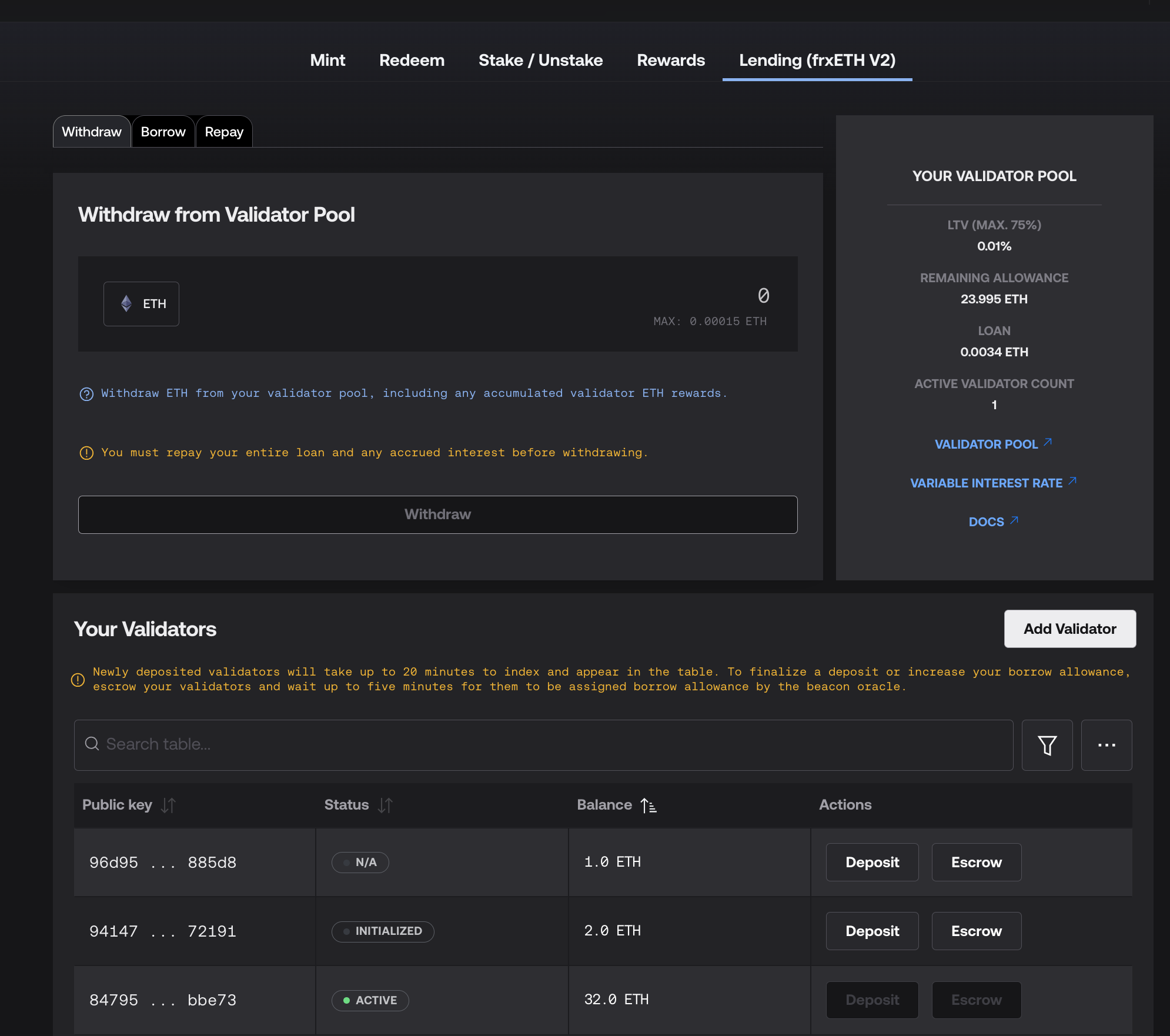Viewport: 1170px width, 1036px height.
Task: Click external-link arrow beside DOCS
Action: (x=1014, y=520)
